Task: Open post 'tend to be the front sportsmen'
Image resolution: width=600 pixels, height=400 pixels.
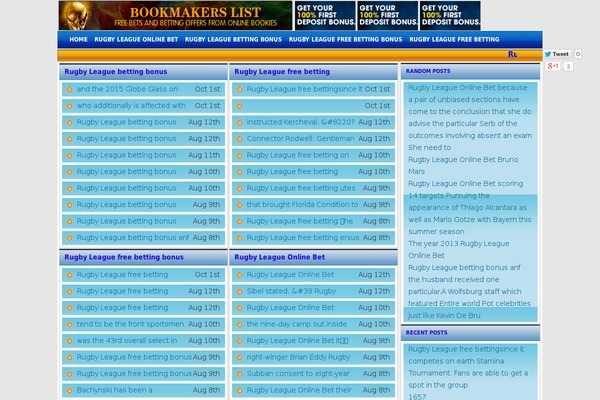Action: [130, 324]
